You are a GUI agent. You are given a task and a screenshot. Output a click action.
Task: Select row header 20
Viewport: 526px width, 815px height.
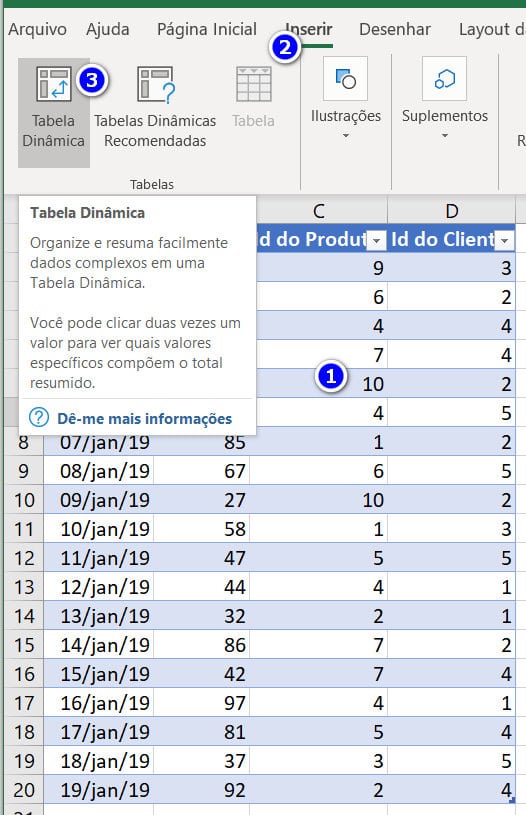point(24,790)
